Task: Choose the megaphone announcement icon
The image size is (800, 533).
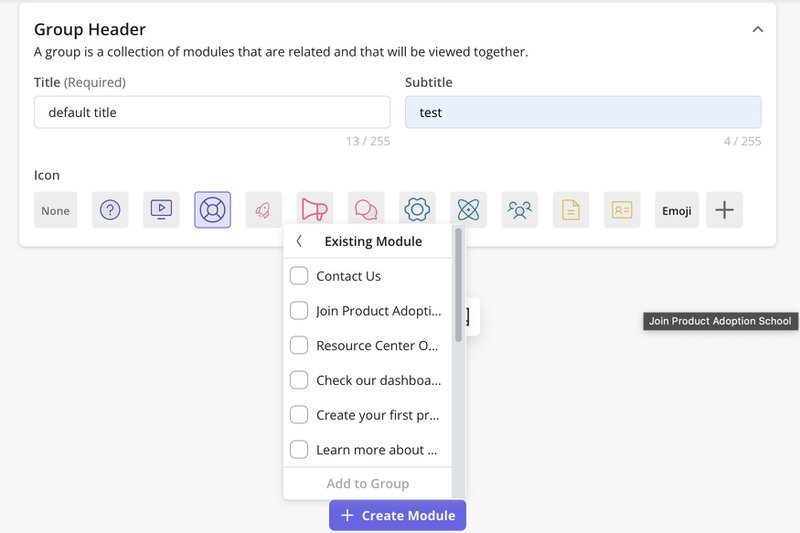Action: tap(315, 210)
